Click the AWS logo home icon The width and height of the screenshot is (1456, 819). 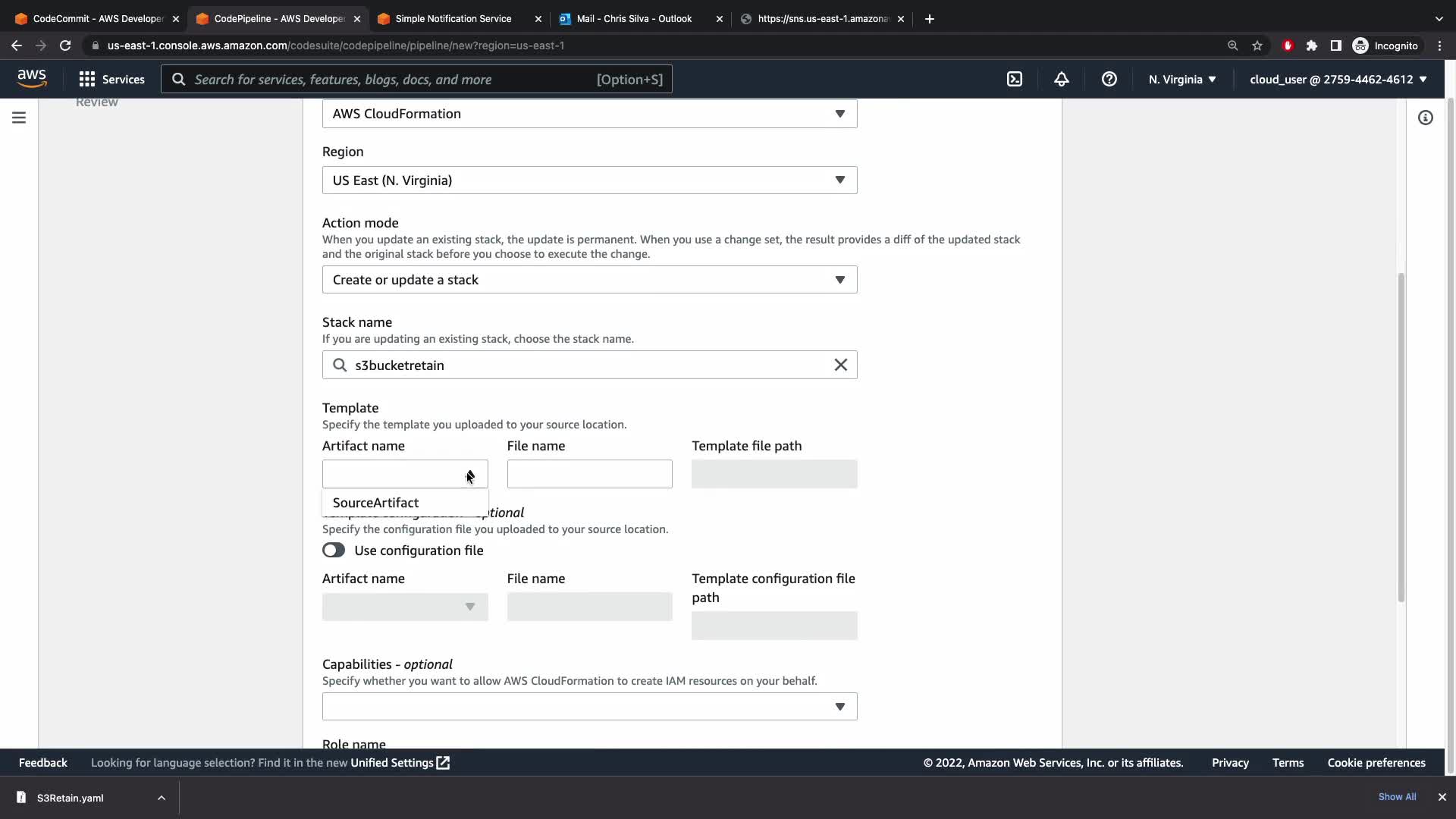coord(32,78)
